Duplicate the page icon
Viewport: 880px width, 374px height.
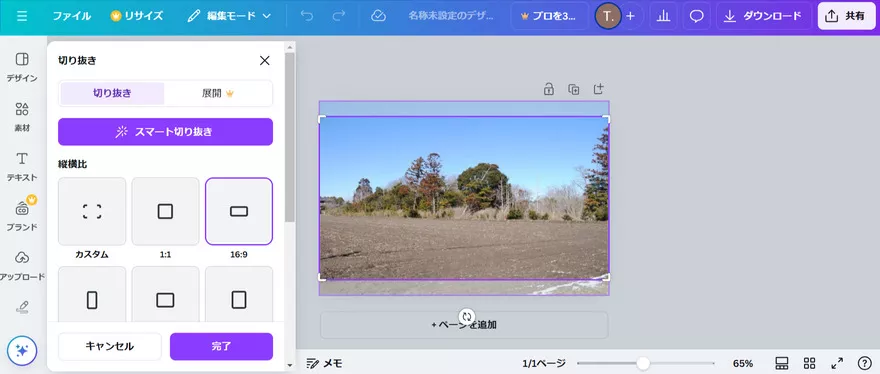[574, 89]
